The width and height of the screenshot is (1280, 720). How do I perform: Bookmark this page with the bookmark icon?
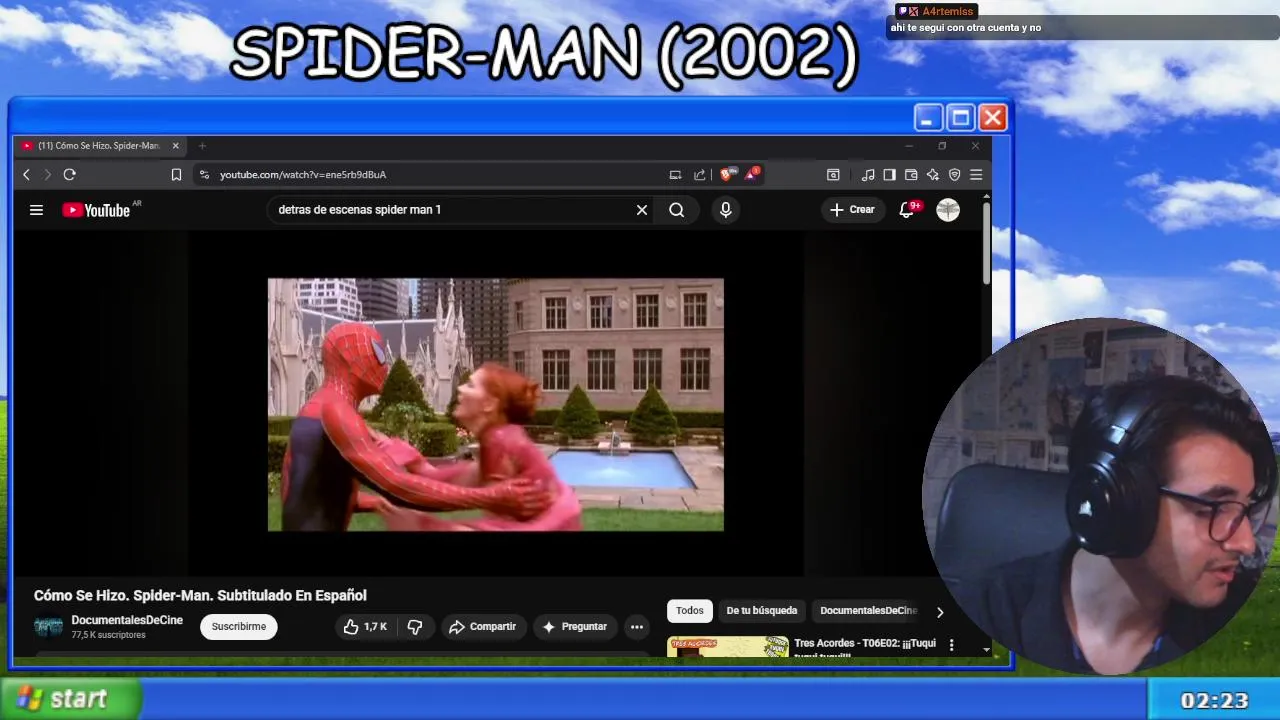(x=176, y=174)
